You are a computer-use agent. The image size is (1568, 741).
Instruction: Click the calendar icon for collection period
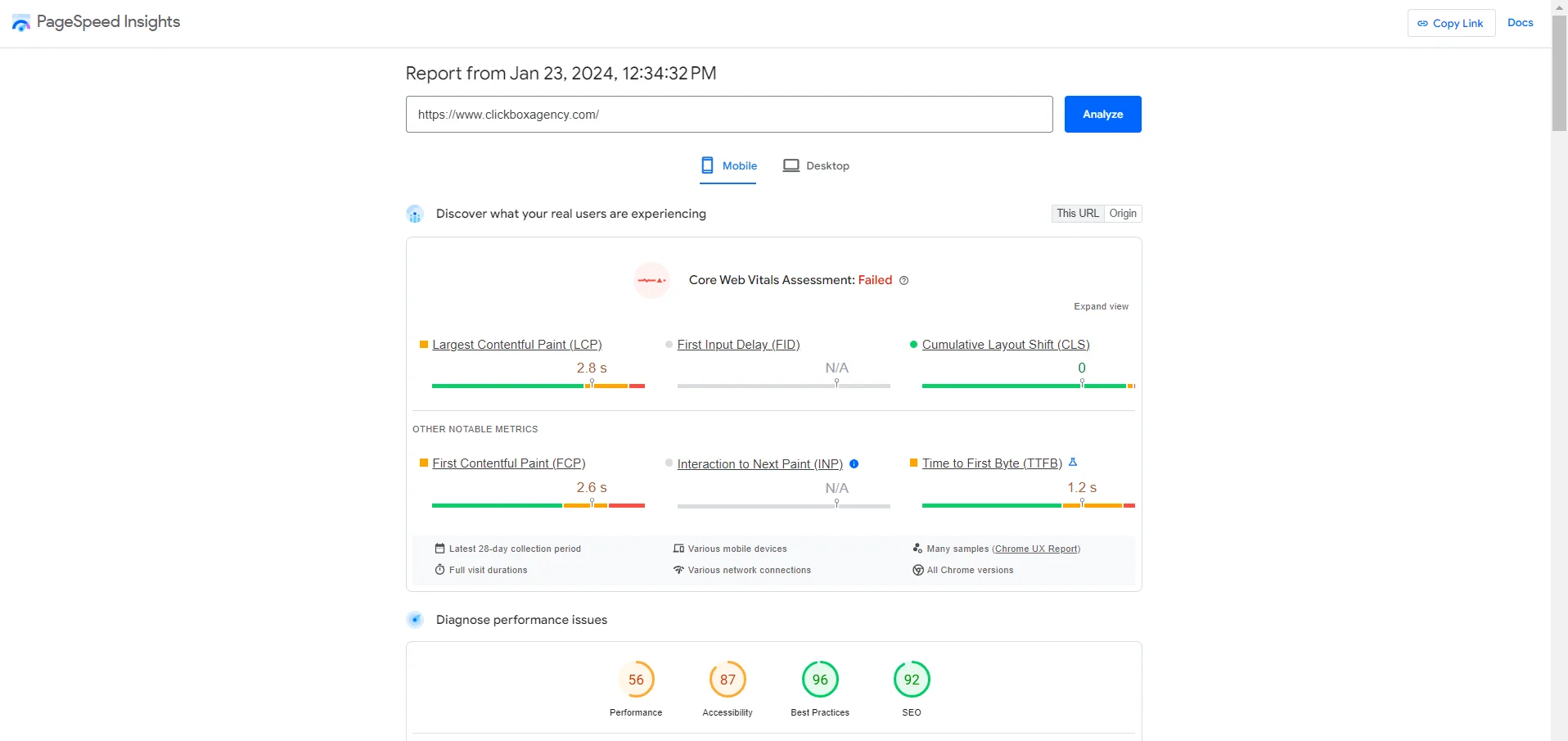pyautogui.click(x=440, y=549)
